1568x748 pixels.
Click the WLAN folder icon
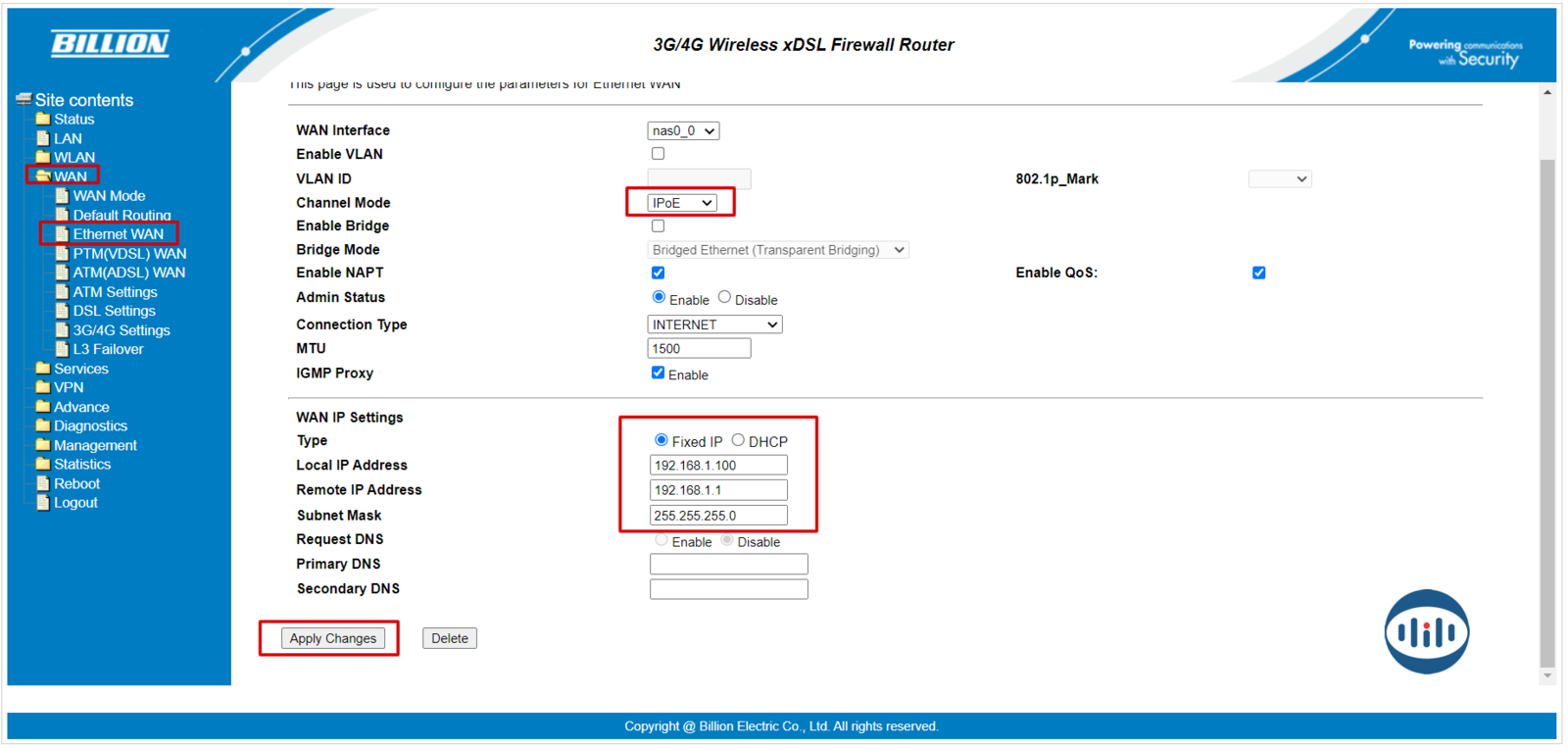pos(42,157)
